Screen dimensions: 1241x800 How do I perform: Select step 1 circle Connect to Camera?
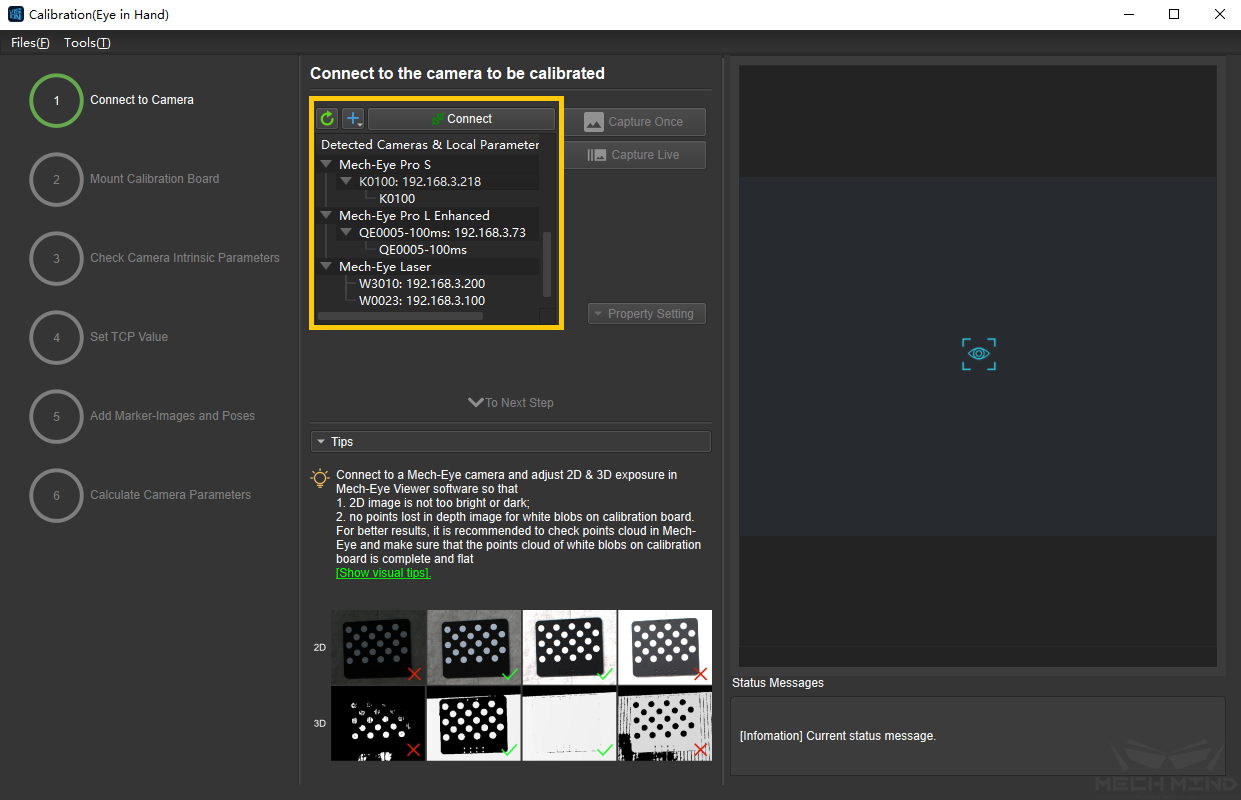(x=56, y=100)
